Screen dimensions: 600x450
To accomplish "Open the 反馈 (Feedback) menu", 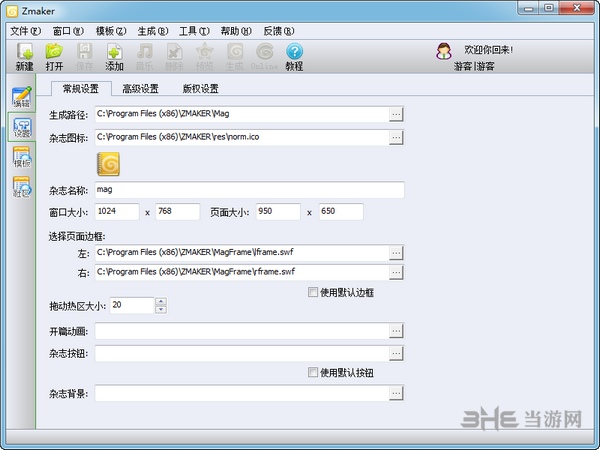I will click(279, 31).
